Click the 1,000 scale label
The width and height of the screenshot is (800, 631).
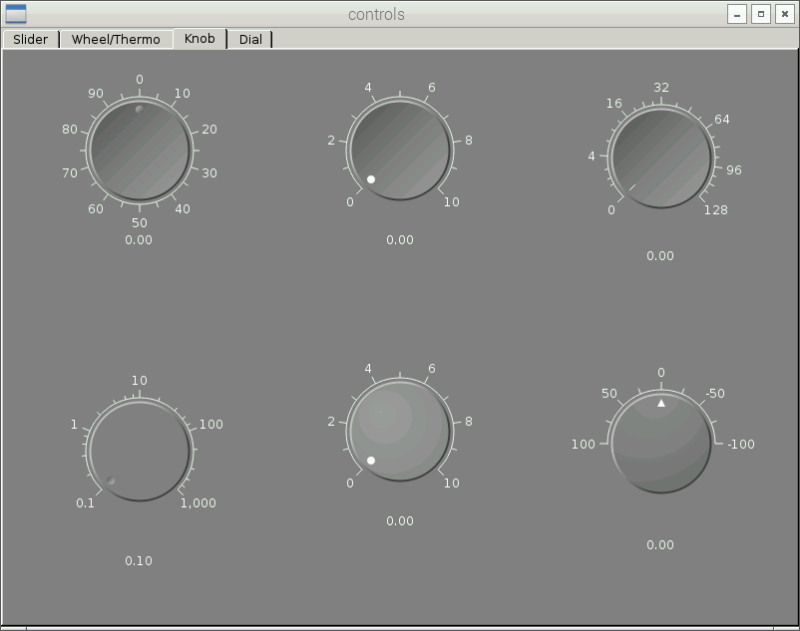(198, 503)
